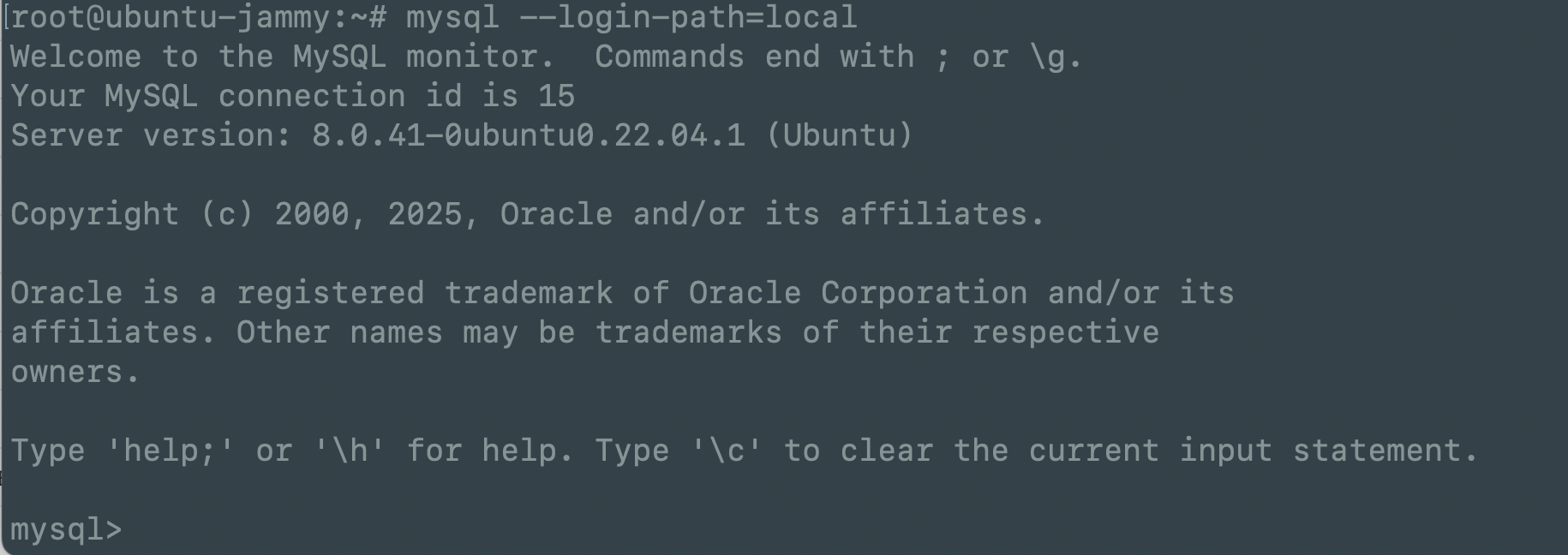Click the Other names text

click(x=339, y=332)
